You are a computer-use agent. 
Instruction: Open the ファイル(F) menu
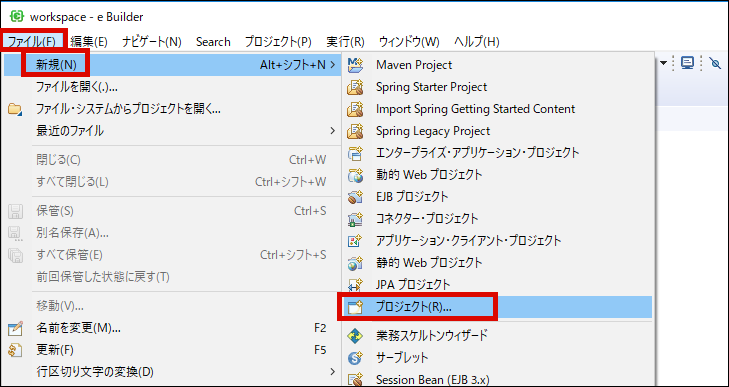(32, 42)
